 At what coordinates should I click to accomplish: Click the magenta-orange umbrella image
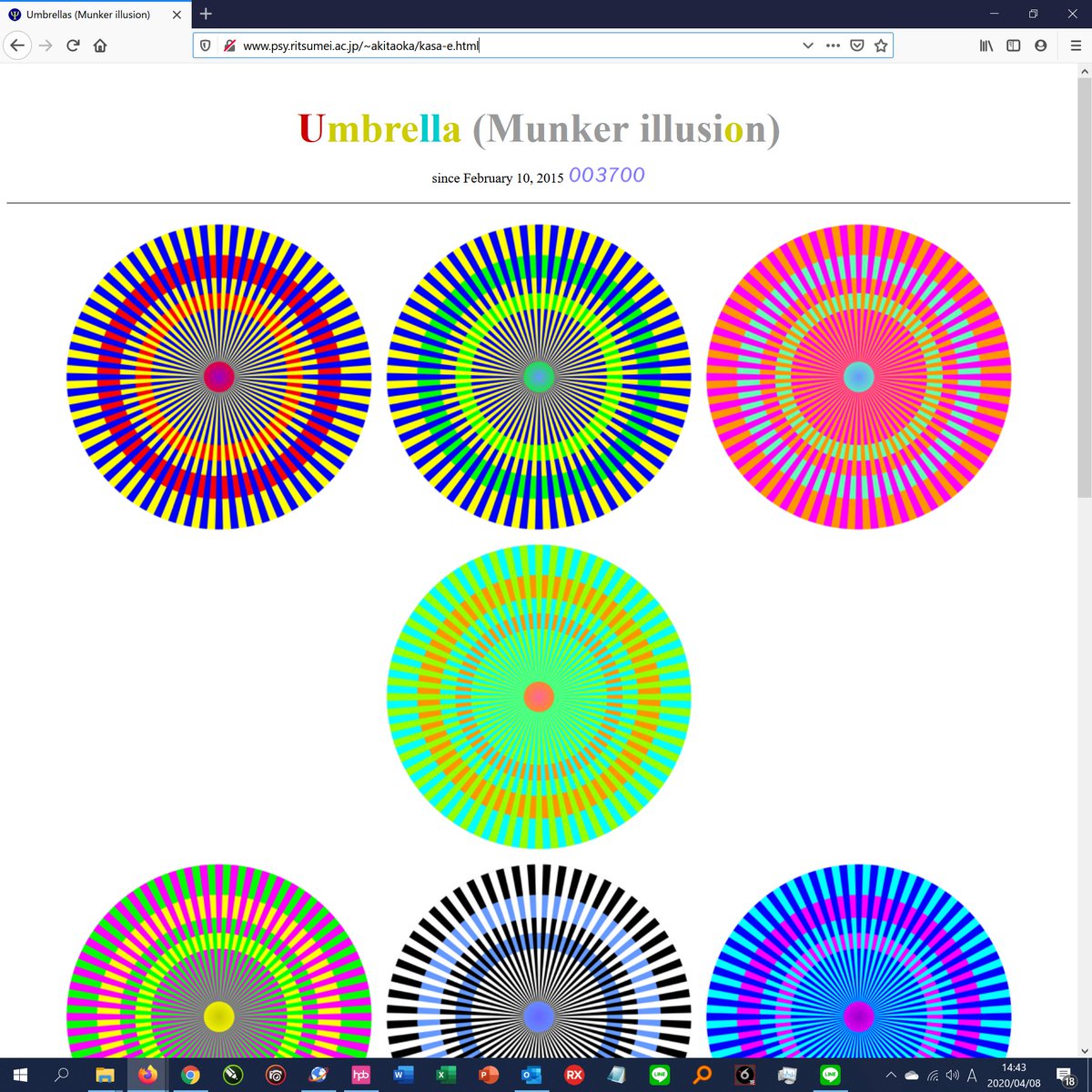coord(859,377)
